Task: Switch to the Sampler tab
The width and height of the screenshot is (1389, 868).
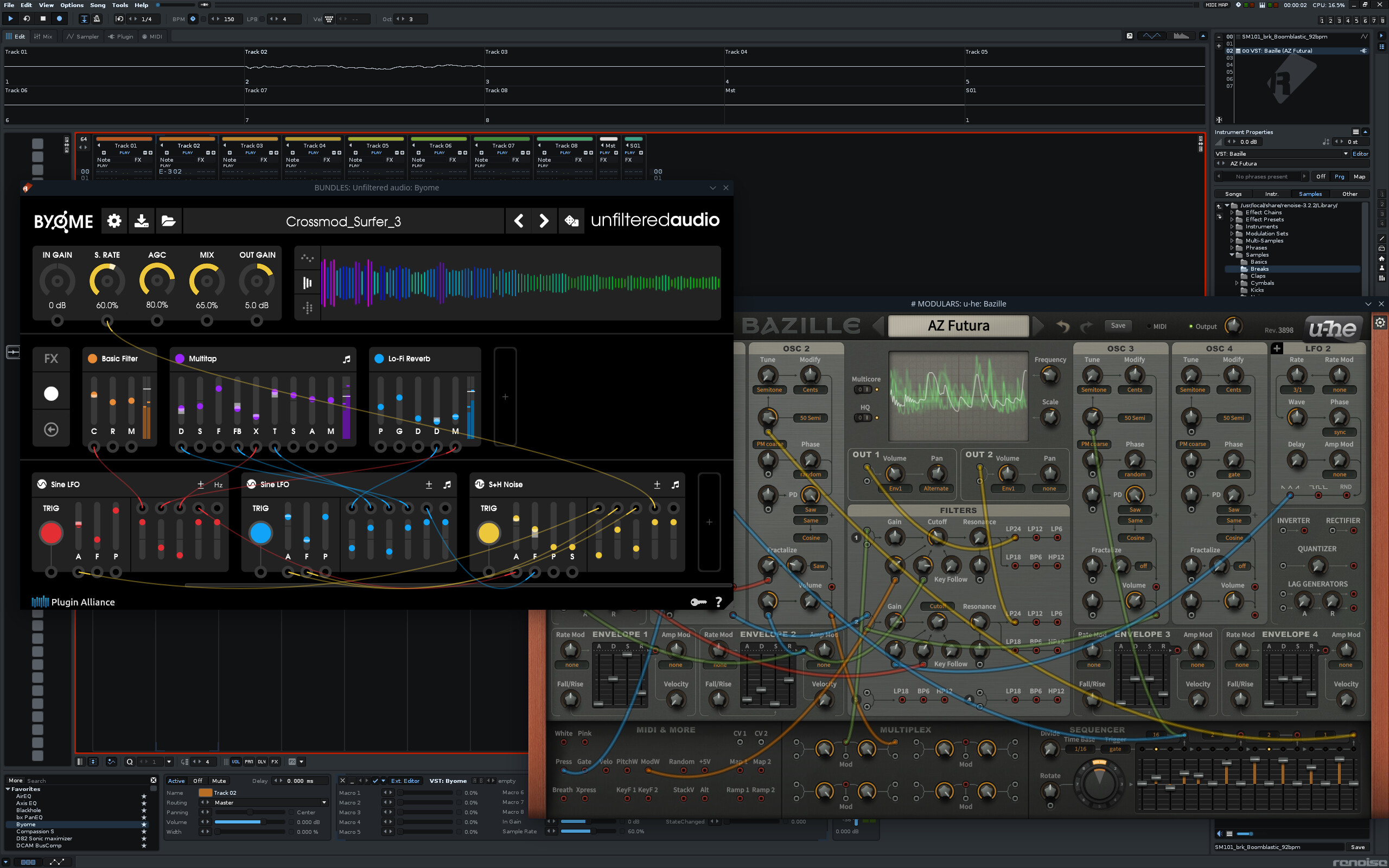Action: [82, 36]
